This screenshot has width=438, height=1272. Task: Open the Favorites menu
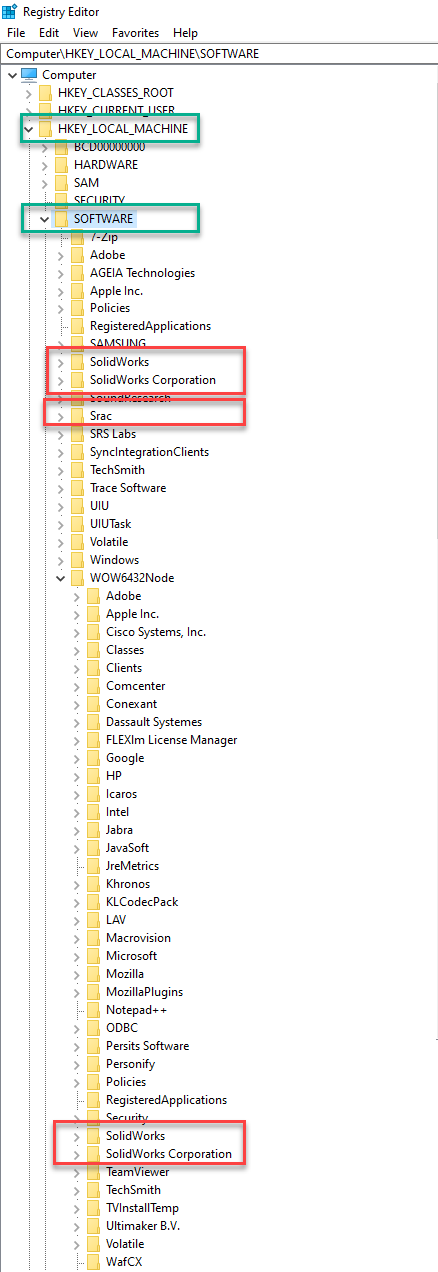(x=135, y=33)
